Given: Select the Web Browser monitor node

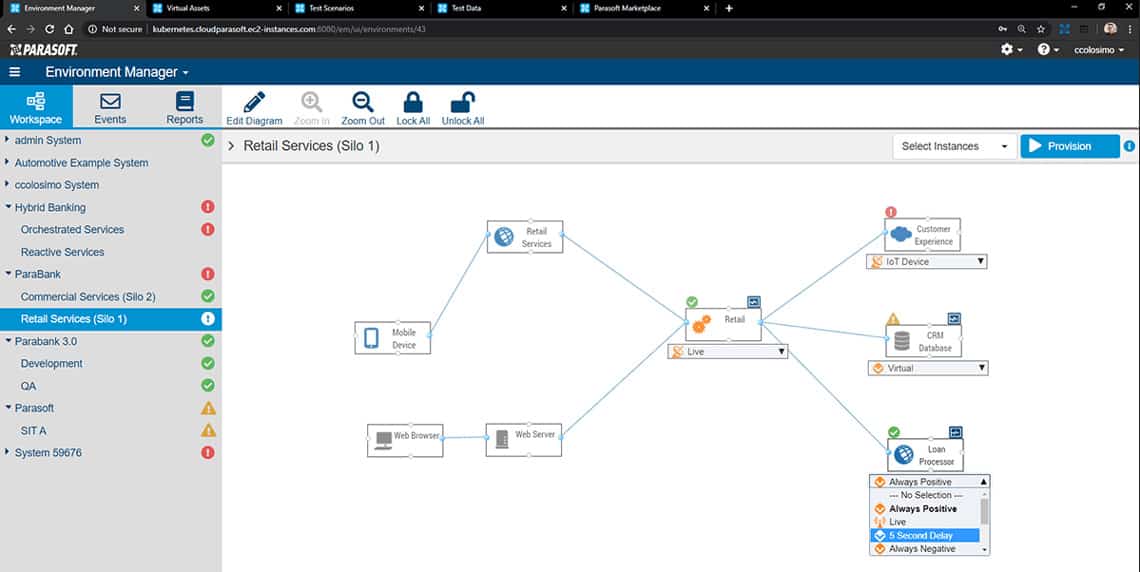Looking at the screenshot, I should [x=405, y=440].
